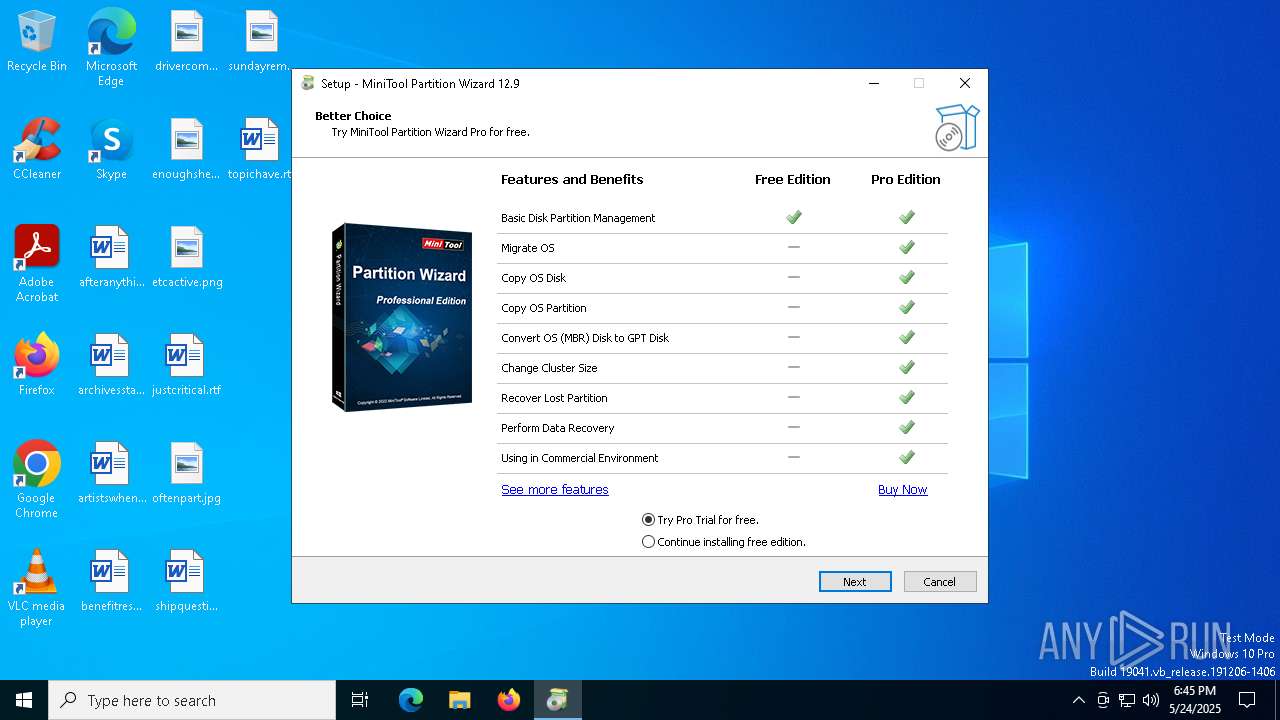Select Try Pro Trial for free option

coord(701,520)
